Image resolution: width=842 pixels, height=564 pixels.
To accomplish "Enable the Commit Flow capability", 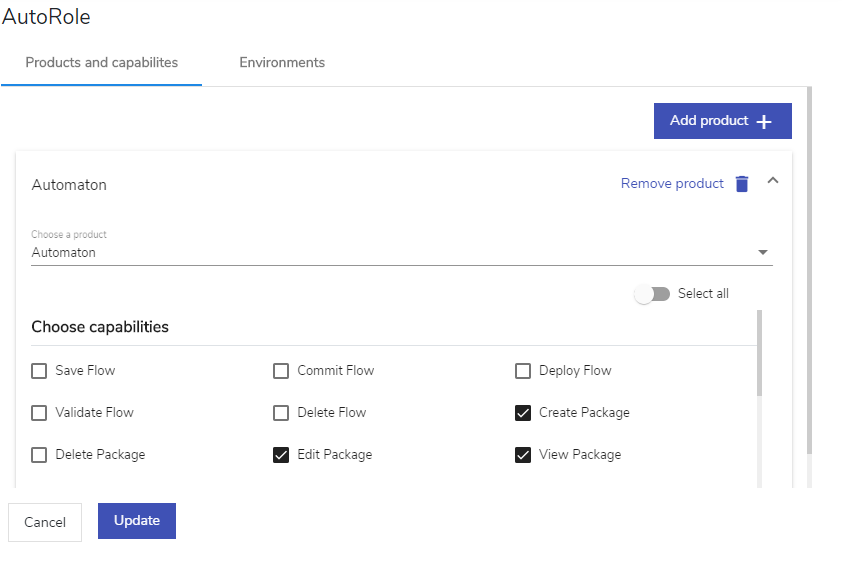I will tap(281, 371).
